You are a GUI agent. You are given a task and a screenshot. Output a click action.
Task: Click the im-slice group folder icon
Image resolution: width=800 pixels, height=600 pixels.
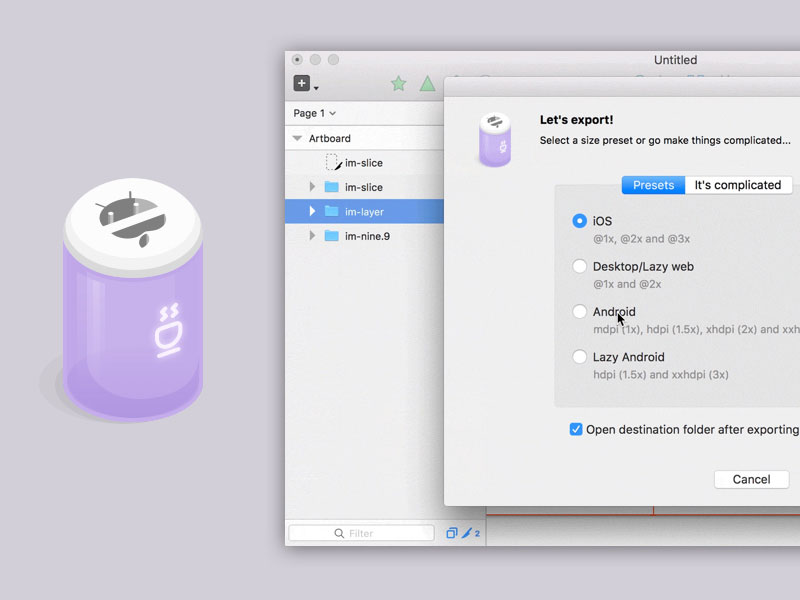coord(332,187)
